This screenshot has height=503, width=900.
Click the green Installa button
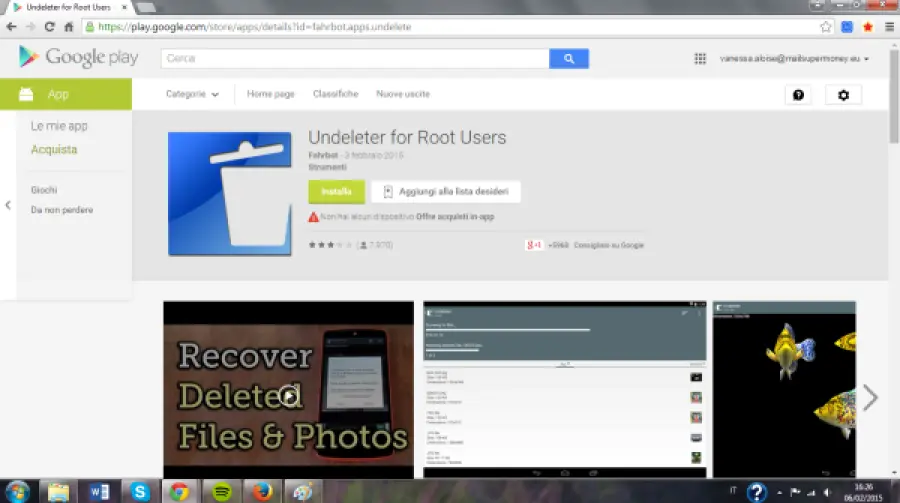point(336,191)
